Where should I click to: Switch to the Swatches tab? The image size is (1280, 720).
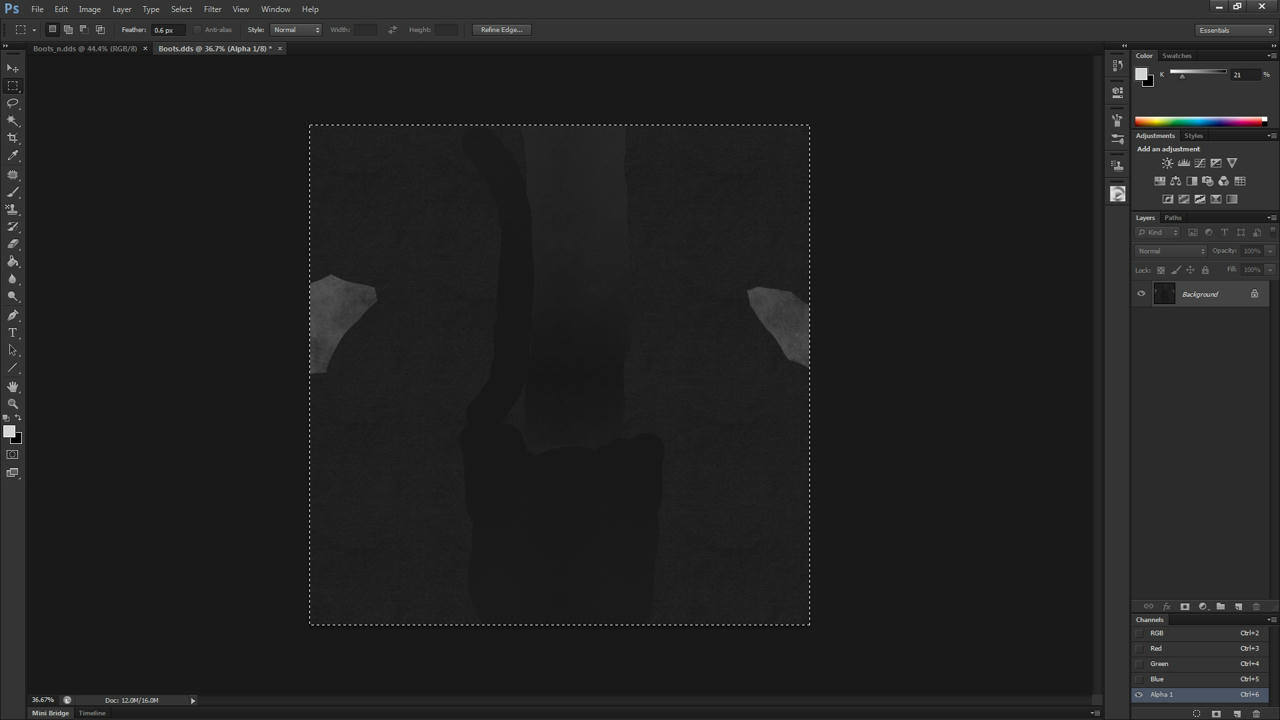1176,56
